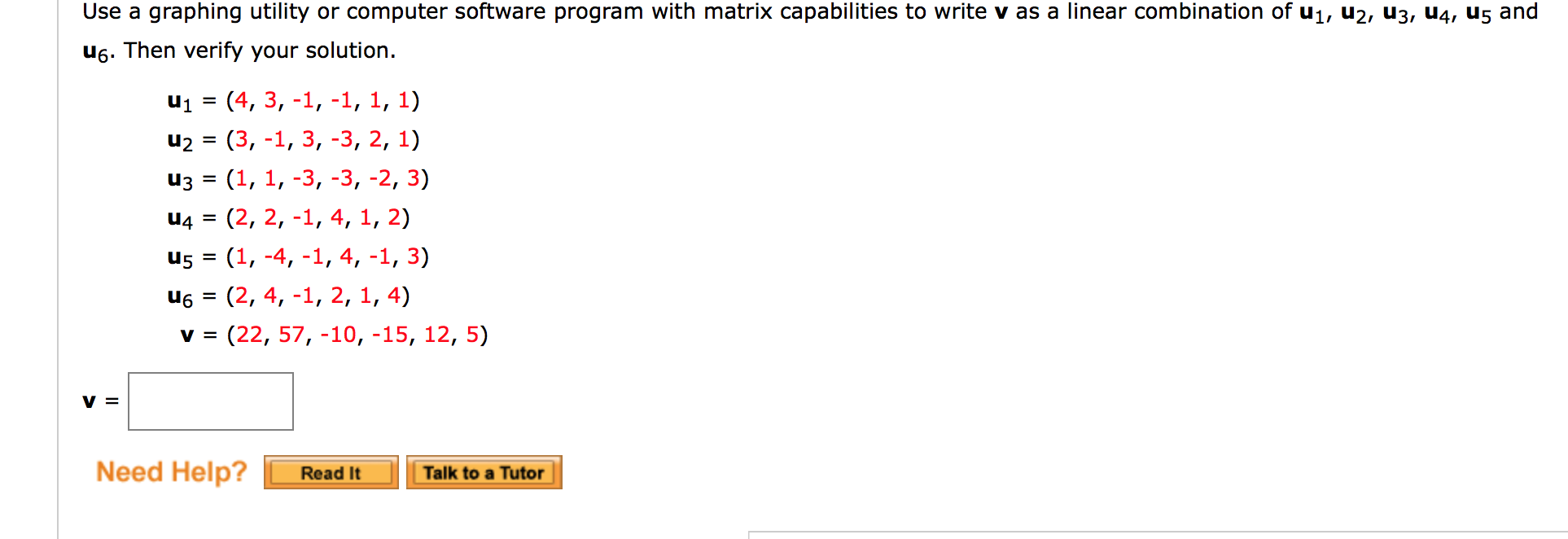Viewport: 1568px width, 539px height.
Task: Click the u4 vector definition line
Action: pyautogui.click(x=289, y=217)
